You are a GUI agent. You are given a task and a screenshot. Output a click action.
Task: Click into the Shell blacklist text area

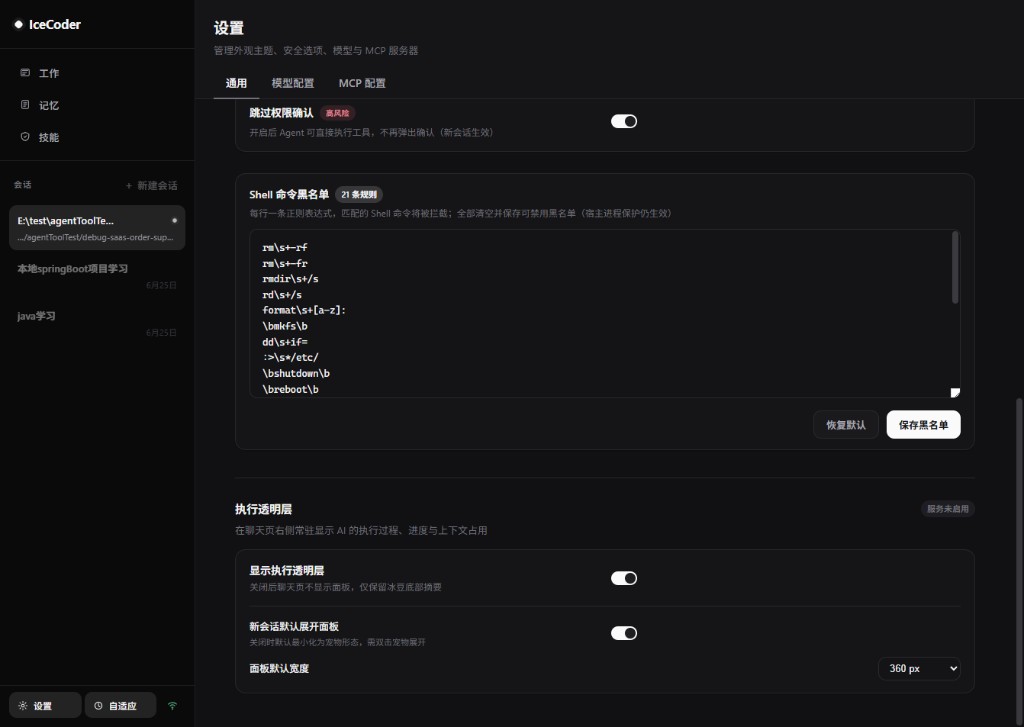[x=605, y=314]
